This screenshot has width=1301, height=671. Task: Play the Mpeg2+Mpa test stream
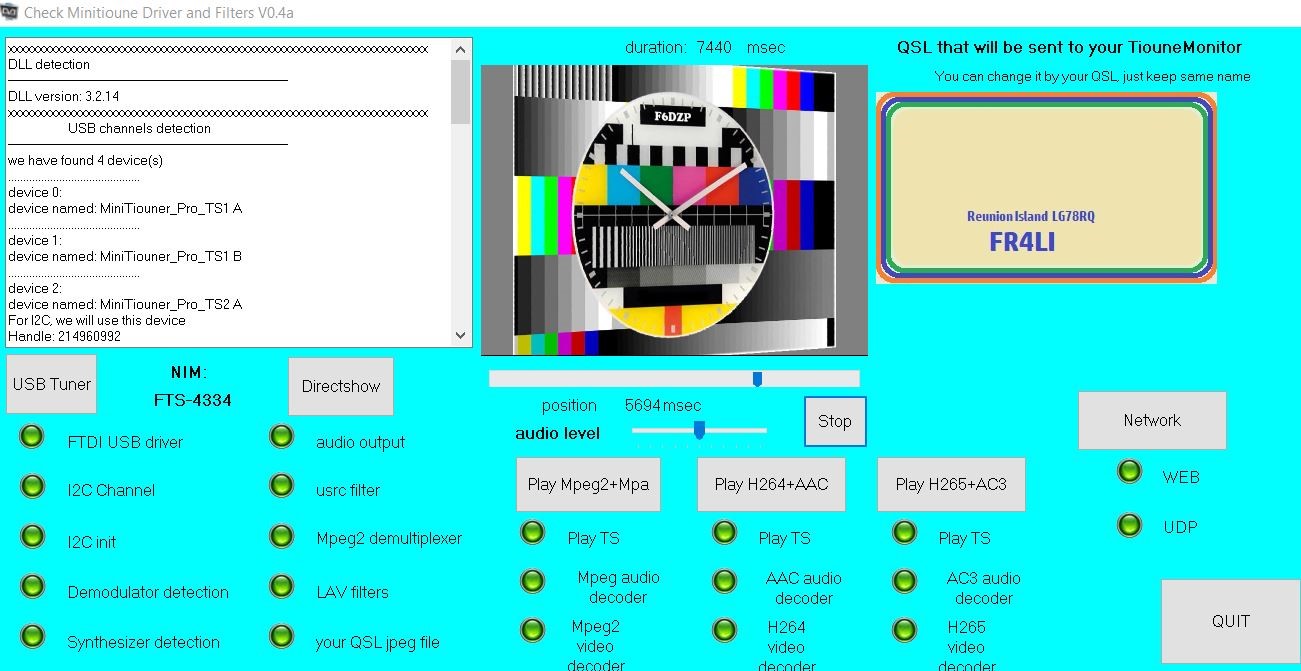point(588,485)
